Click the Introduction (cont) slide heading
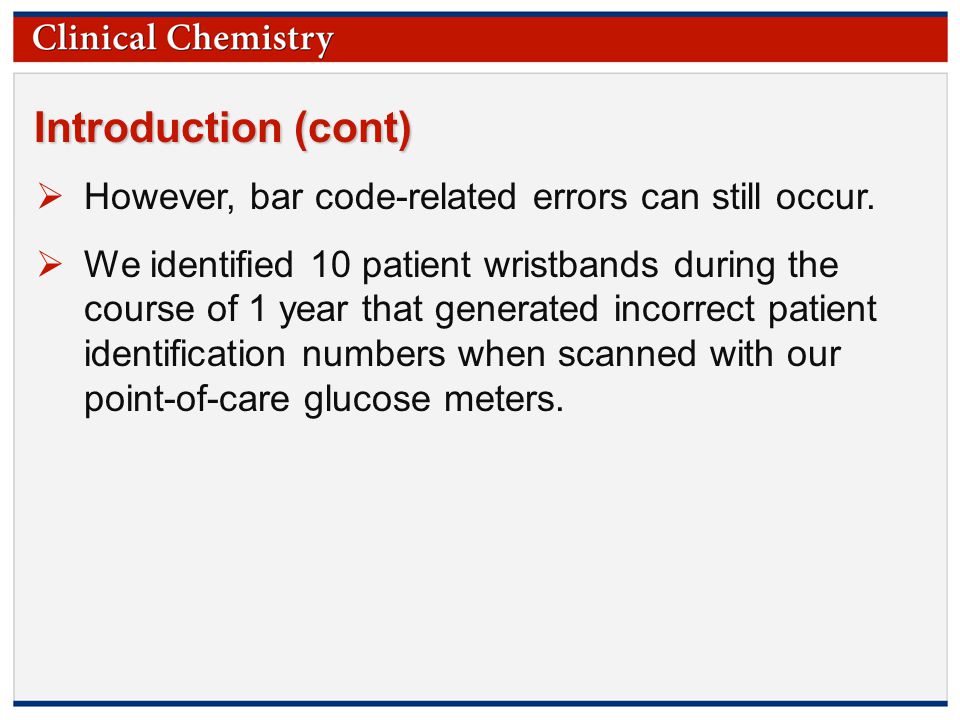Viewport: 960px width, 720px height. point(223,128)
